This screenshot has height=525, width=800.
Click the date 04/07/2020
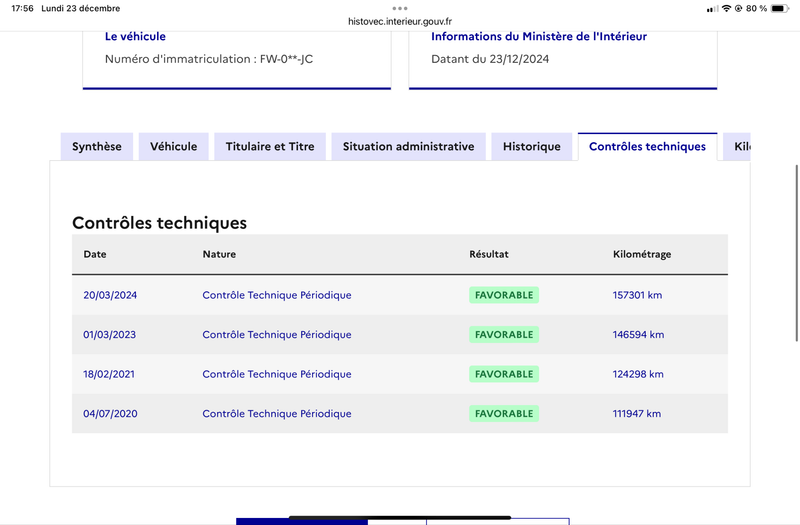click(110, 414)
